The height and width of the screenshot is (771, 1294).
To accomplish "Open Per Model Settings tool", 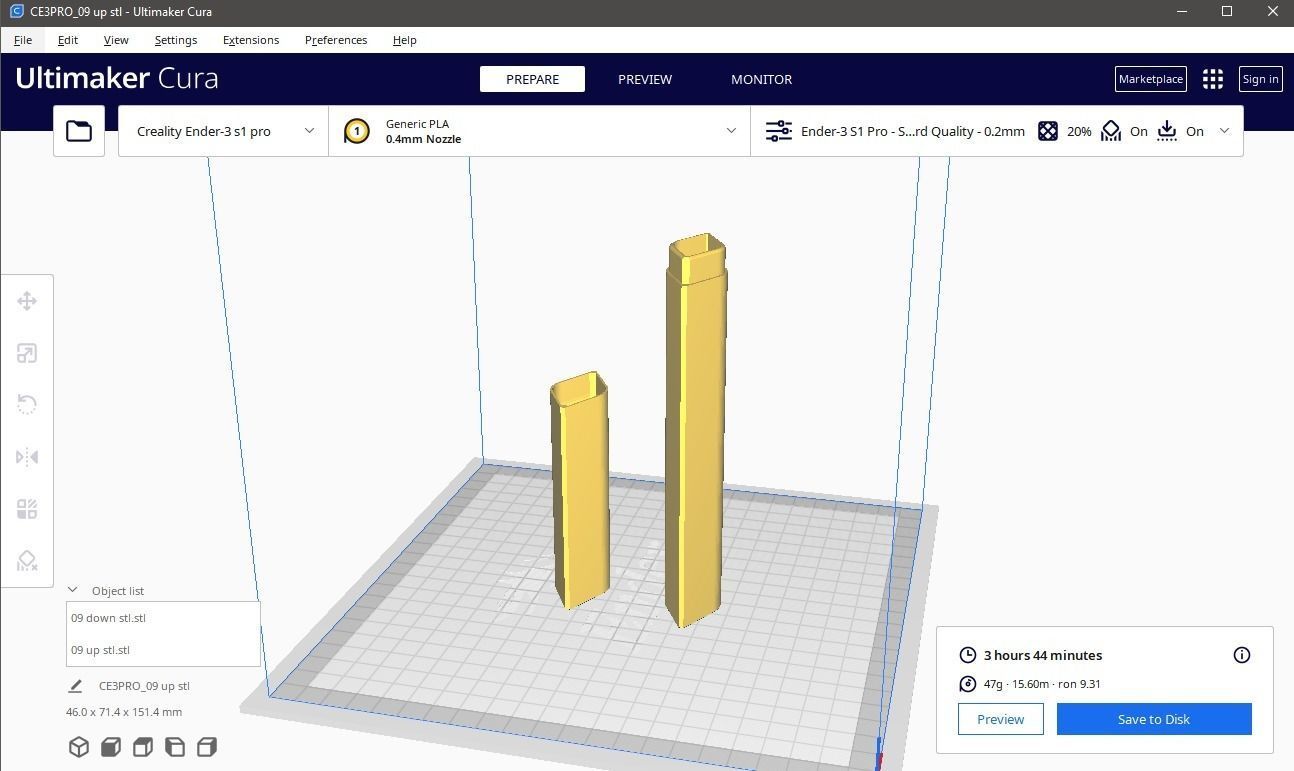I will tap(27, 509).
